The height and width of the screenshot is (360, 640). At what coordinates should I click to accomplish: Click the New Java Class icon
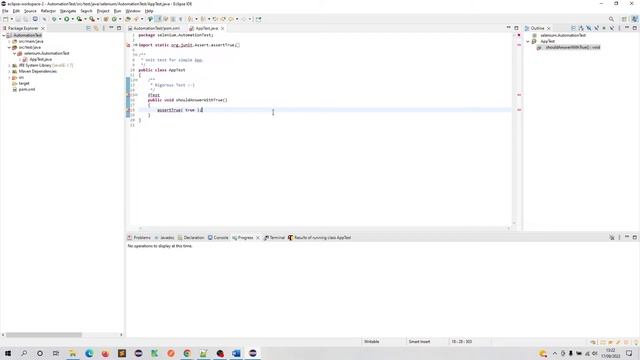pyautogui.click(x=114, y=19)
